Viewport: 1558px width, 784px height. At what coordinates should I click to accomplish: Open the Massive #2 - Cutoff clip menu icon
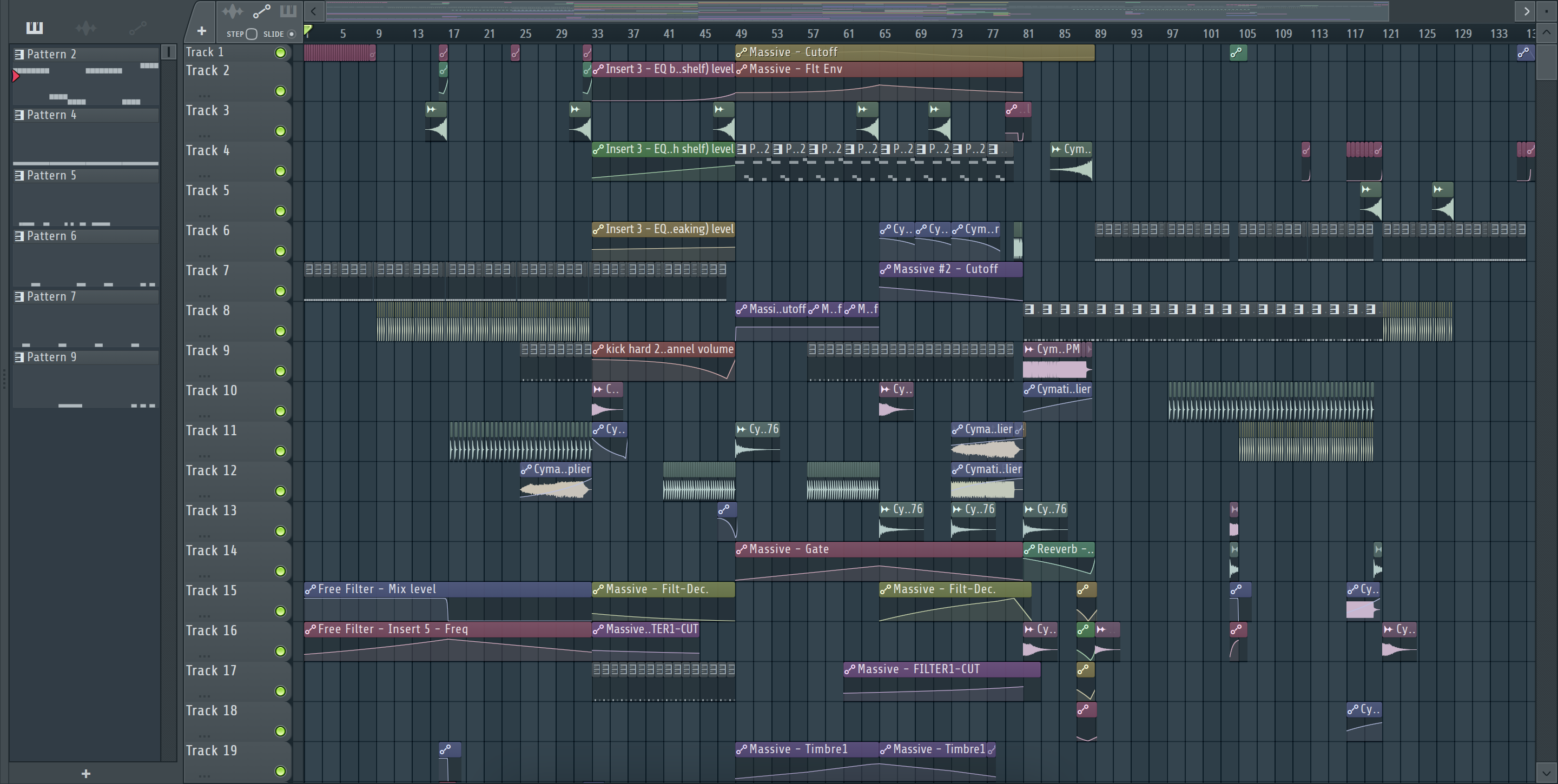(886, 270)
